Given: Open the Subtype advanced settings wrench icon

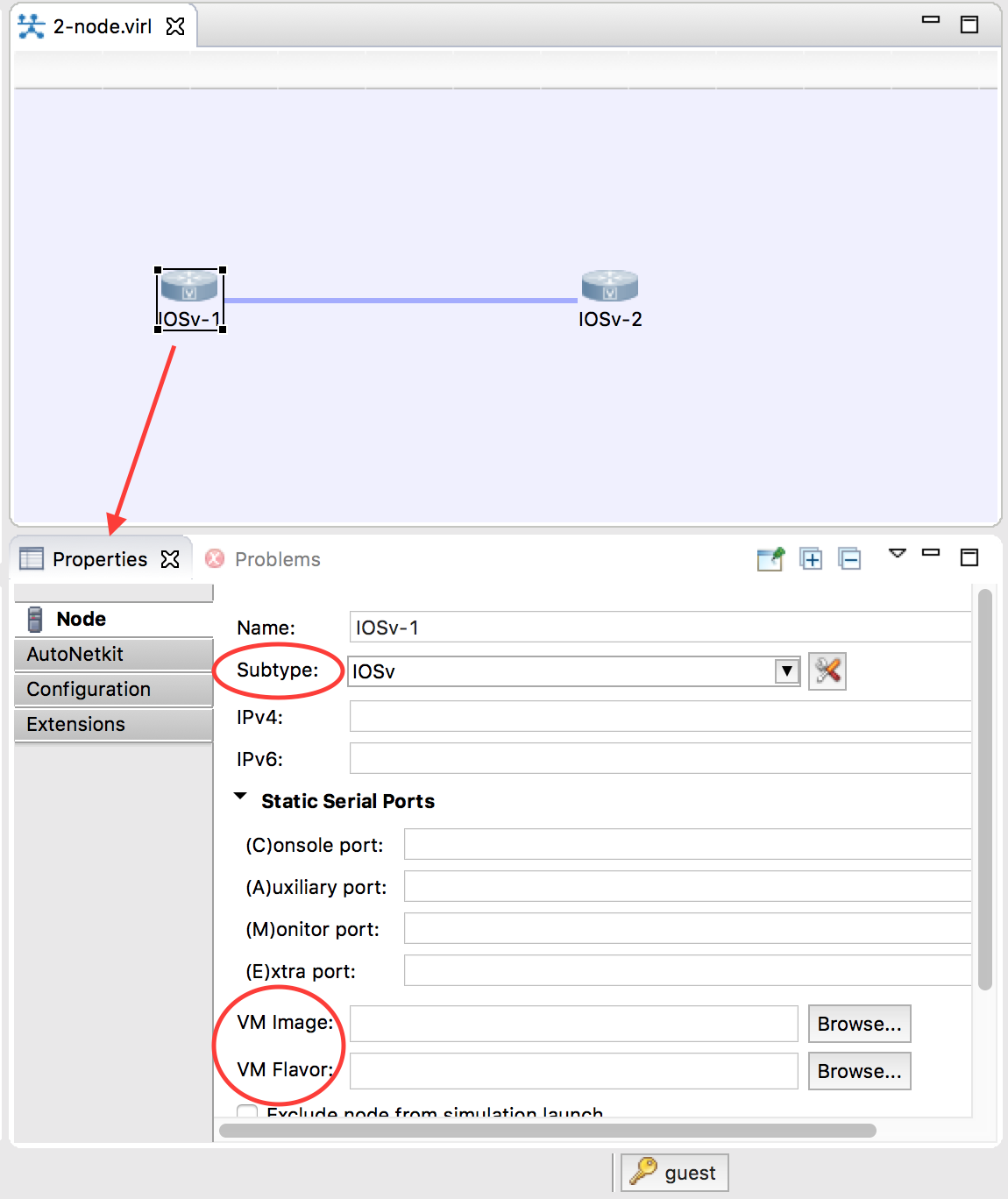Looking at the screenshot, I should point(827,670).
